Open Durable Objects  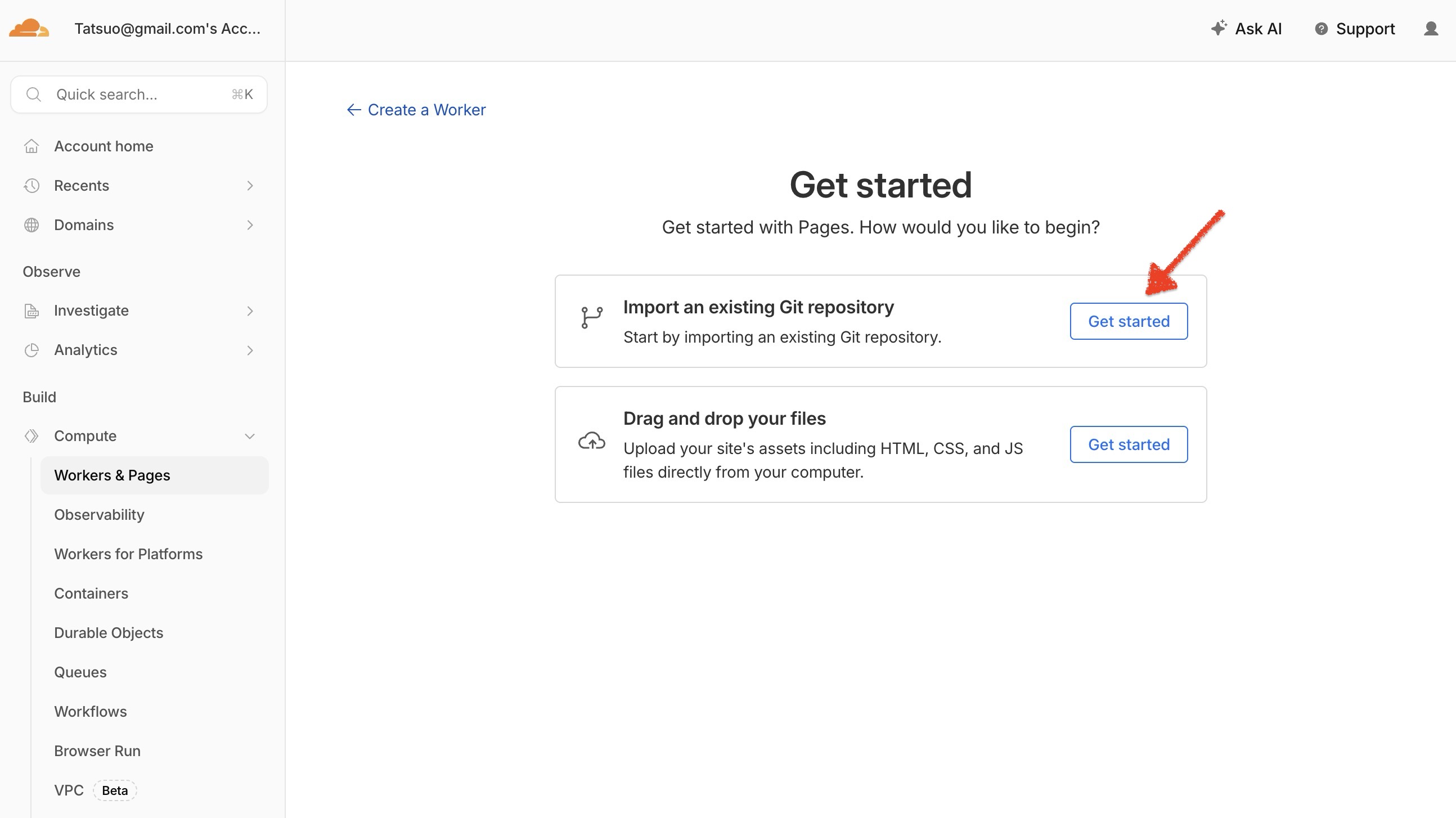(109, 633)
